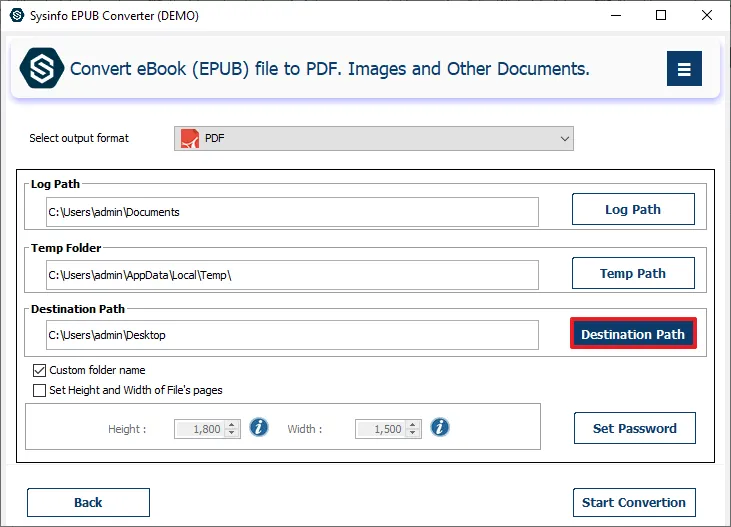Image resolution: width=731 pixels, height=527 pixels.
Task: Maximize the EPUB Converter window
Action: (x=661, y=15)
